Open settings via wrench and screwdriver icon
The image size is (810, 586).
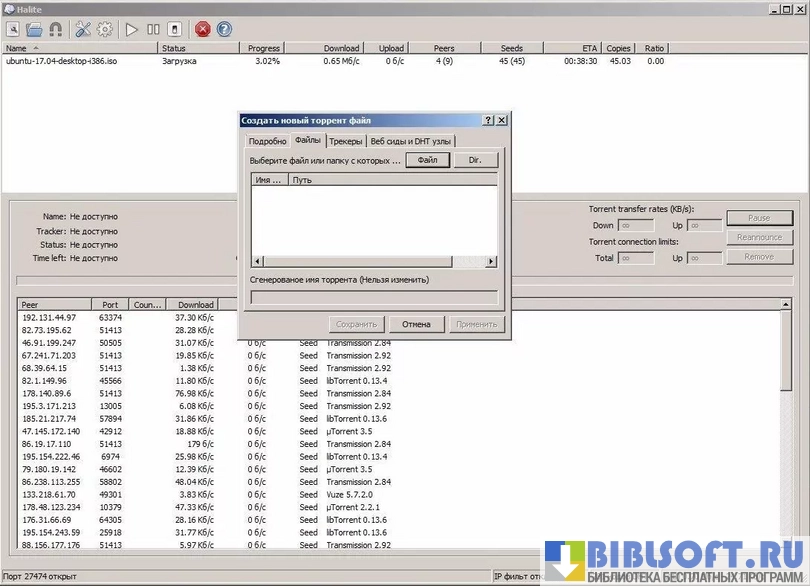pyautogui.click(x=83, y=29)
